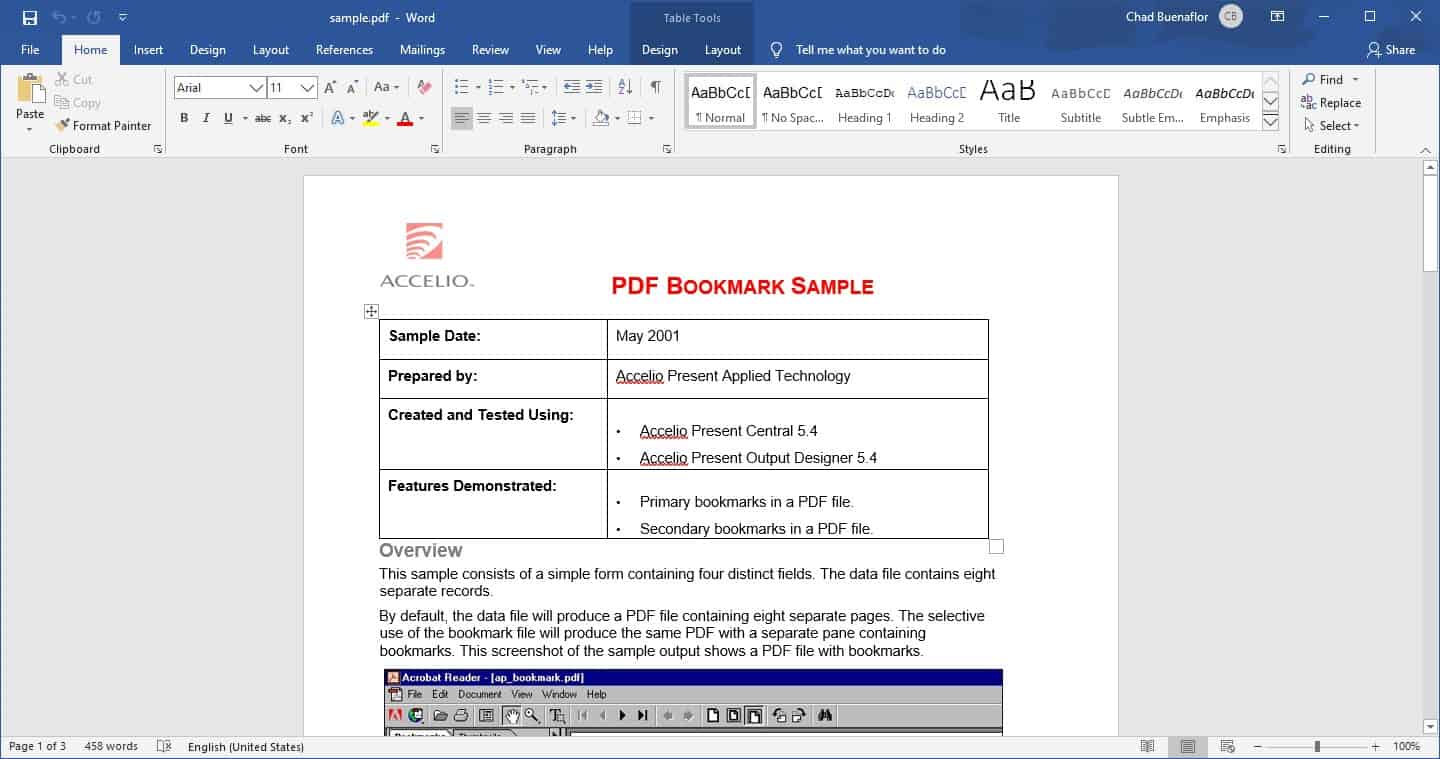Switch to the Insert ribbon tab

pos(148,49)
